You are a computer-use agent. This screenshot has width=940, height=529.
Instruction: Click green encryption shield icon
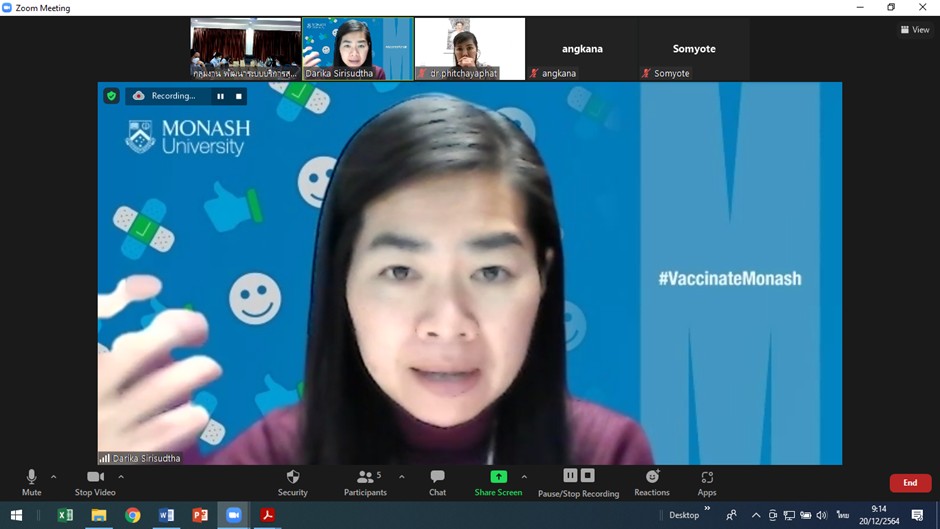tap(112, 96)
